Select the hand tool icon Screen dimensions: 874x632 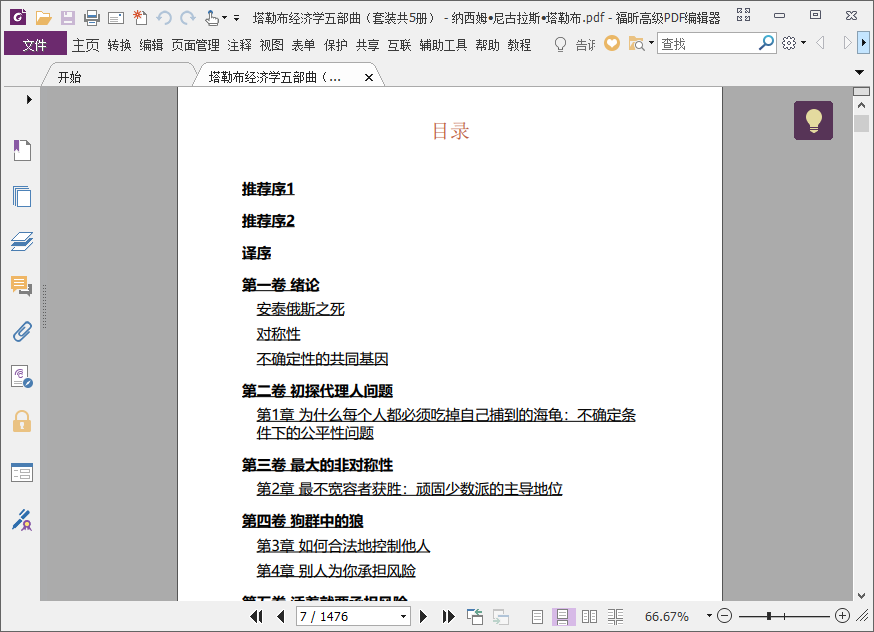[x=211, y=18]
